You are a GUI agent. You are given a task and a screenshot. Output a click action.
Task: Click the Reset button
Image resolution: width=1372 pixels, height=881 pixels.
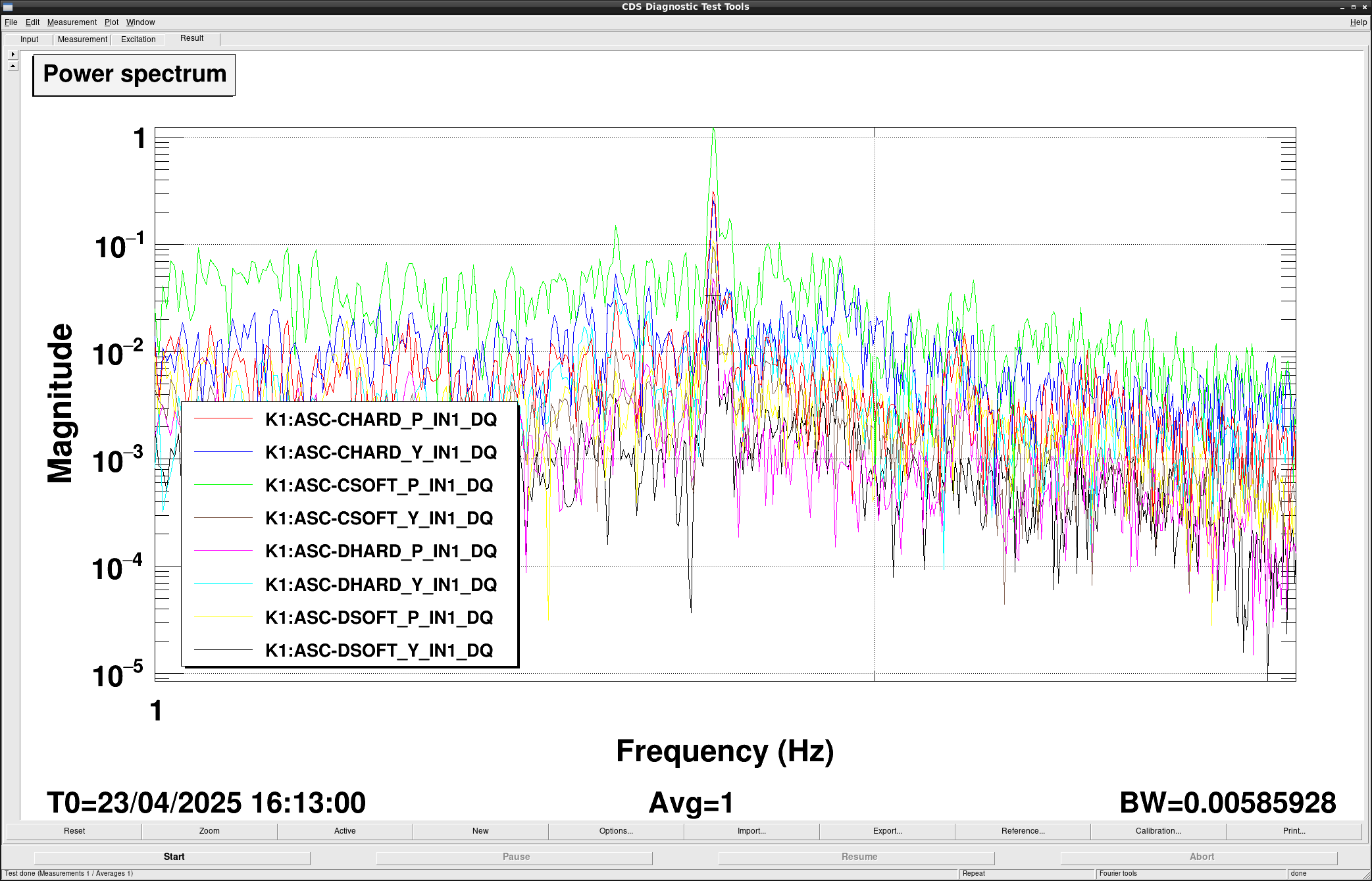[x=74, y=831]
